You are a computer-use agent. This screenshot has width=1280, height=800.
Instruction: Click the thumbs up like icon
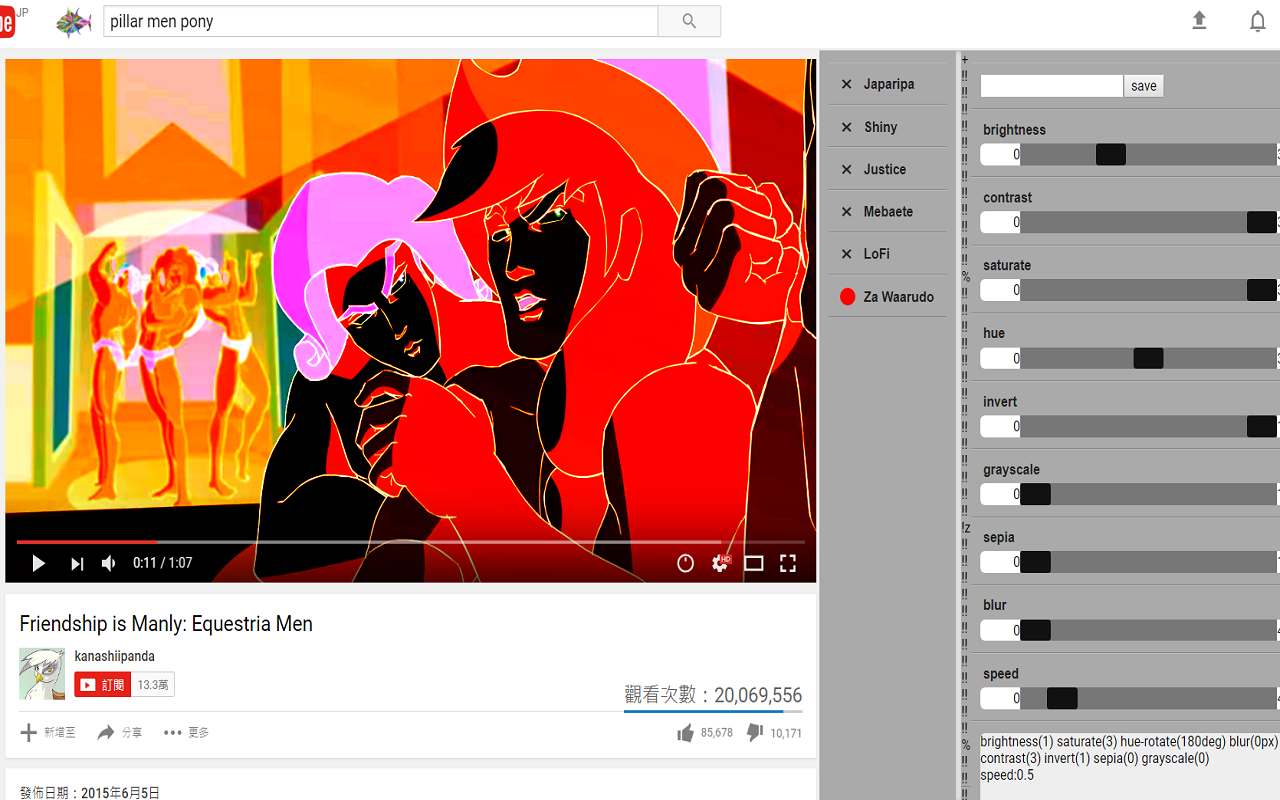point(685,733)
